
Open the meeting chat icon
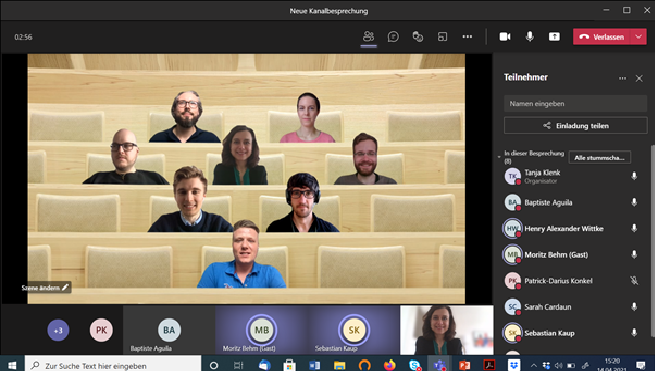point(393,37)
